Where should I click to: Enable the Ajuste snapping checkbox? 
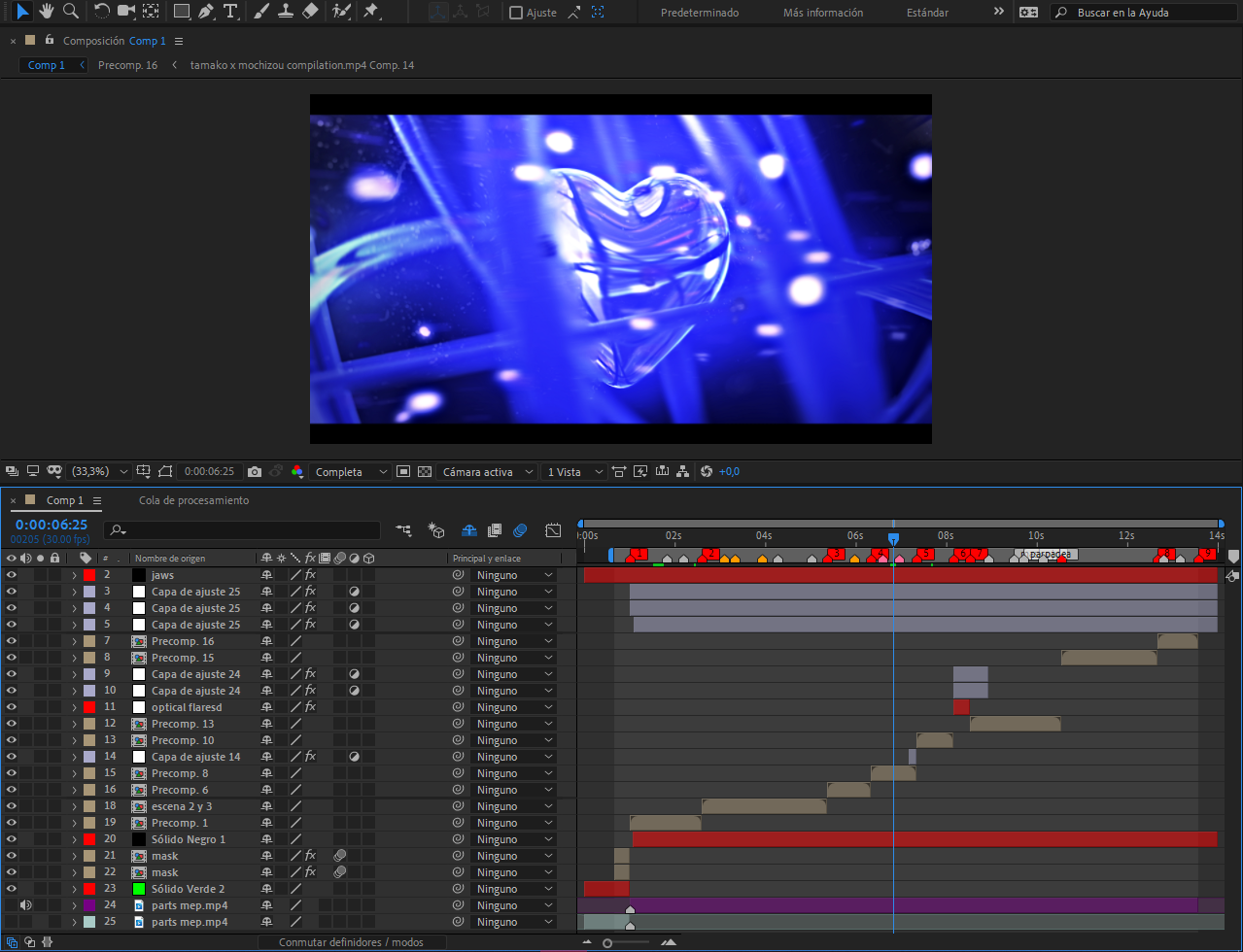(x=516, y=13)
